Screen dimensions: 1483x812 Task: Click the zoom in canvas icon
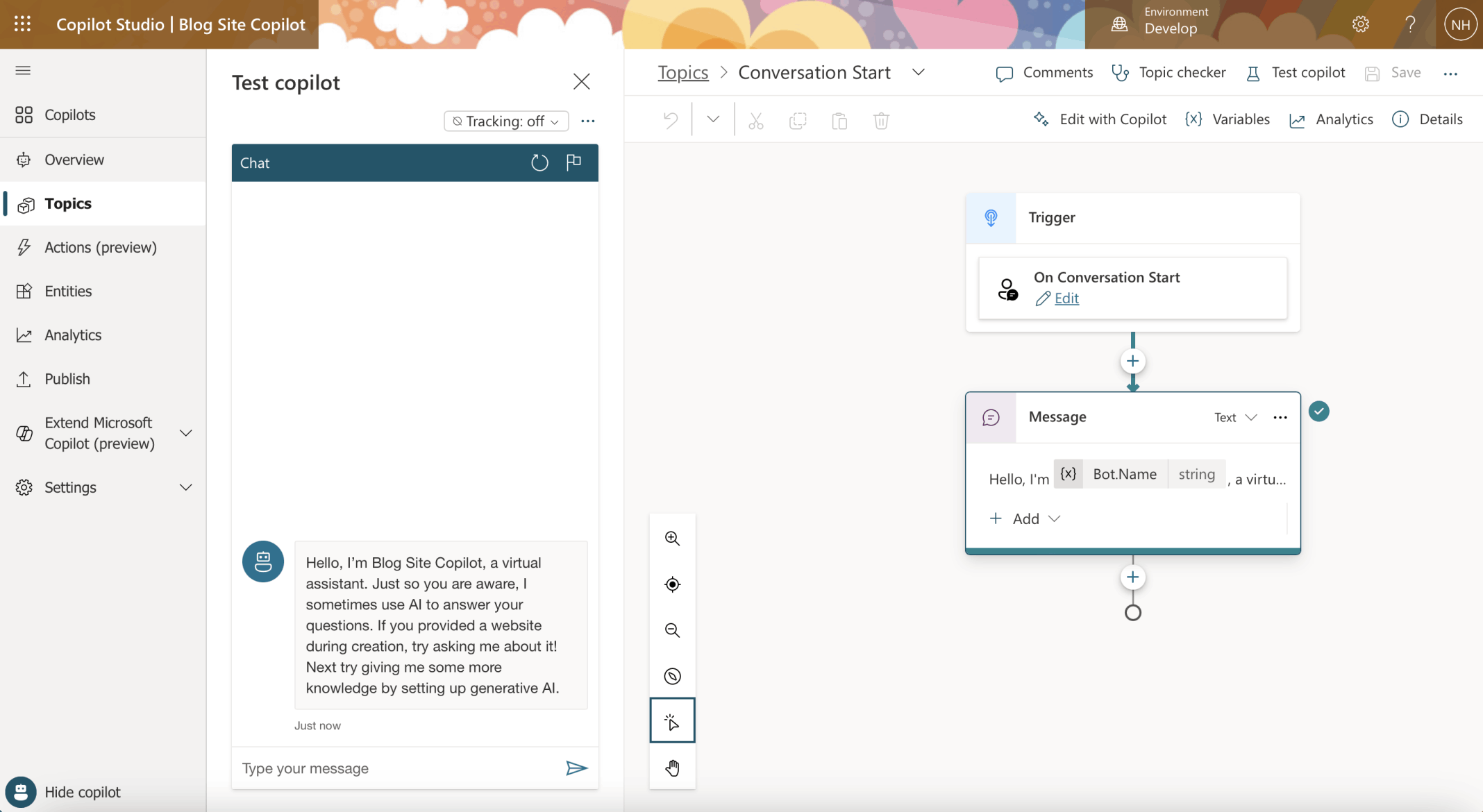[x=672, y=539]
